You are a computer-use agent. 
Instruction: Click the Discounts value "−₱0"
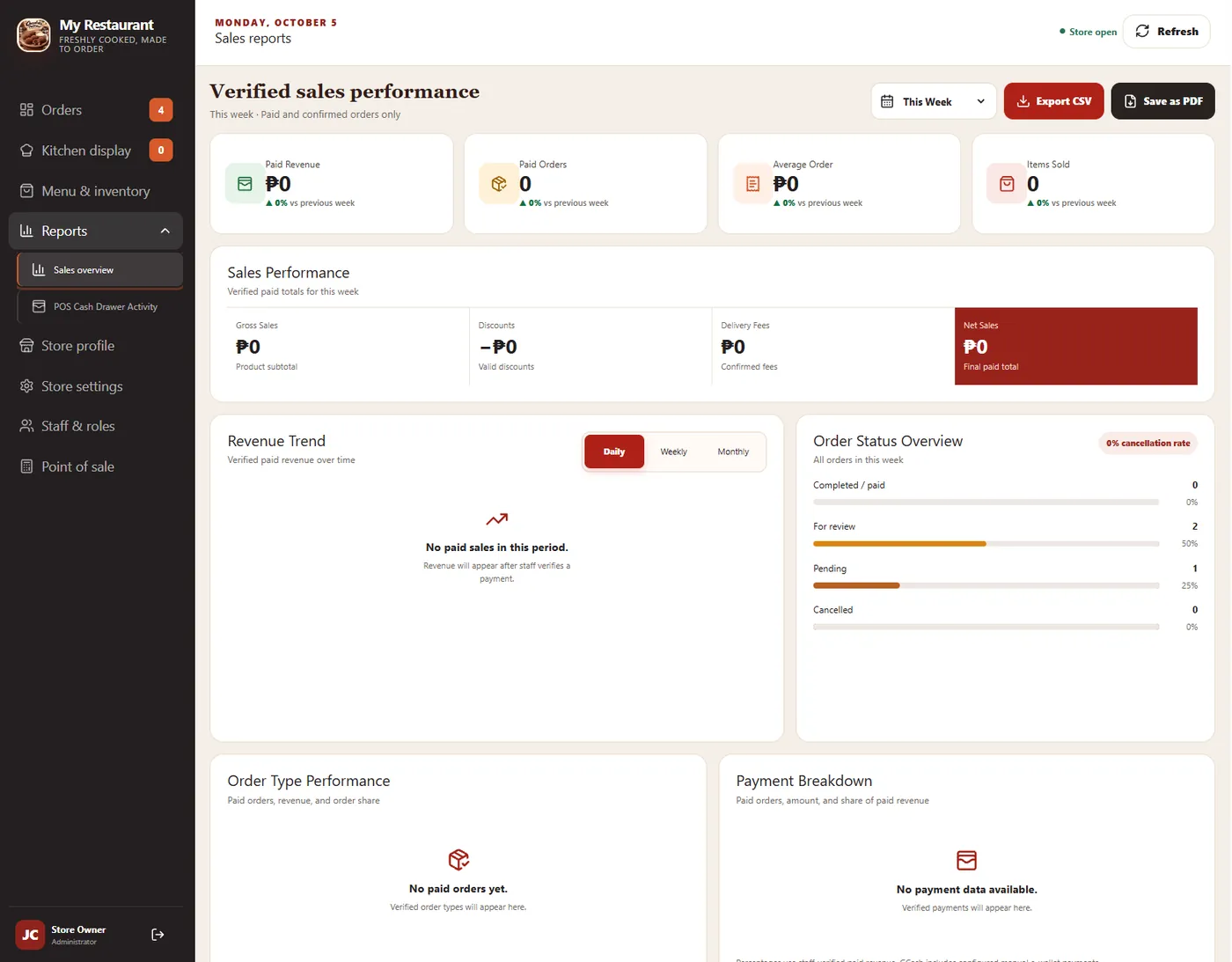(498, 347)
